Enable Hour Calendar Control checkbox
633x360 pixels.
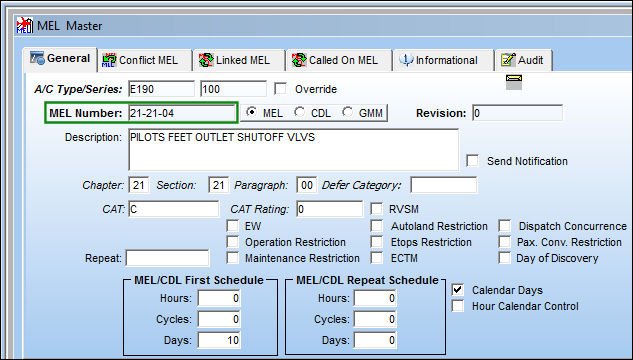tap(458, 306)
